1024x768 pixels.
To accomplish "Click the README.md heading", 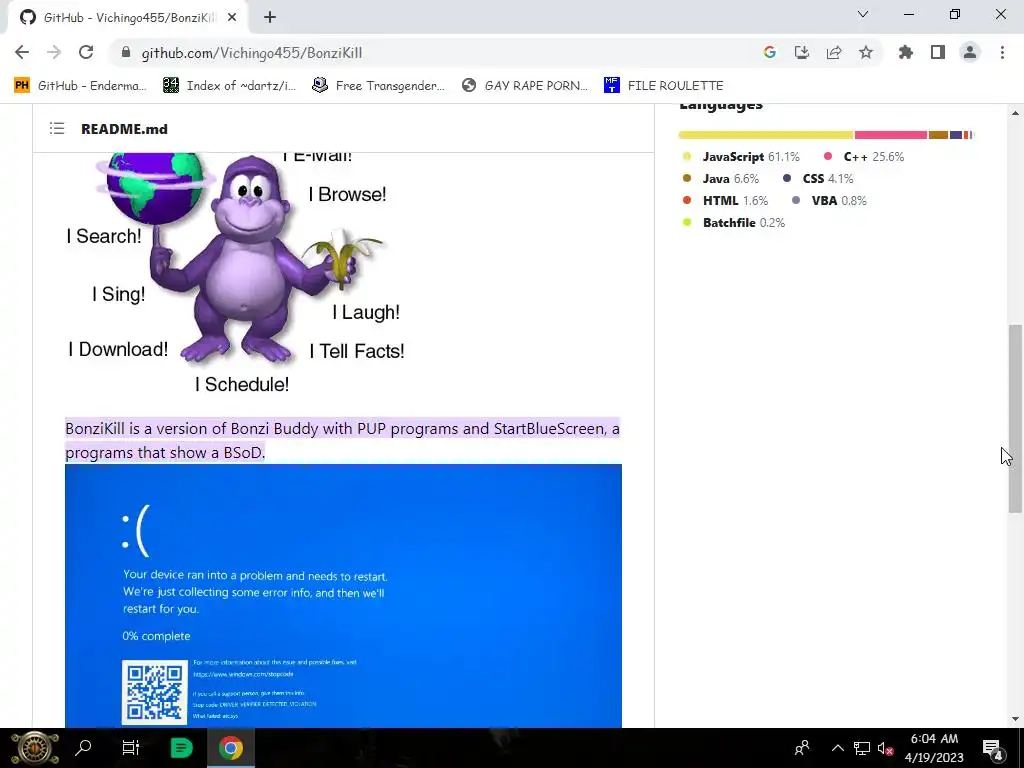I will (124, 129).
